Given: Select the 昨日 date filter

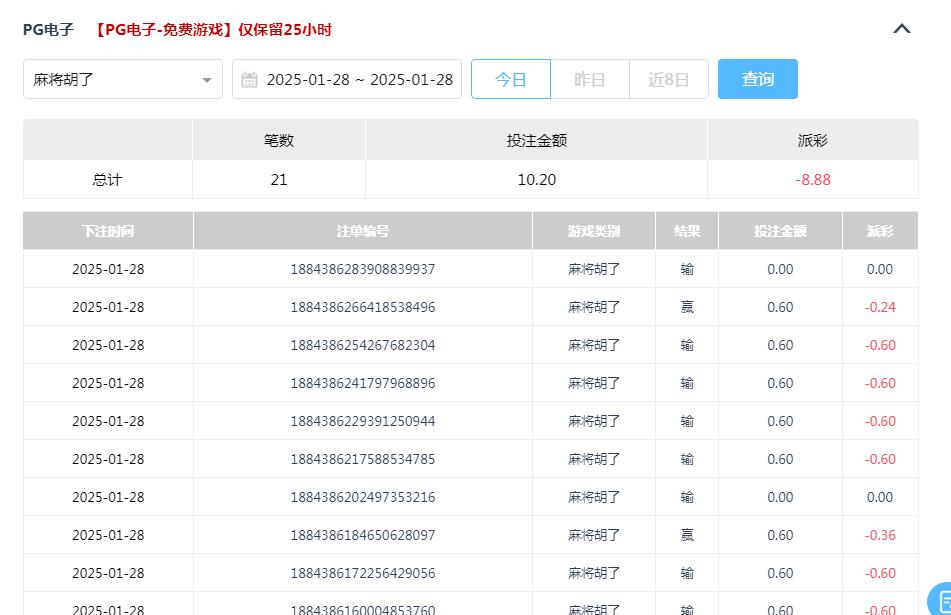Looking at the screenshot, I should click(589, 79).
